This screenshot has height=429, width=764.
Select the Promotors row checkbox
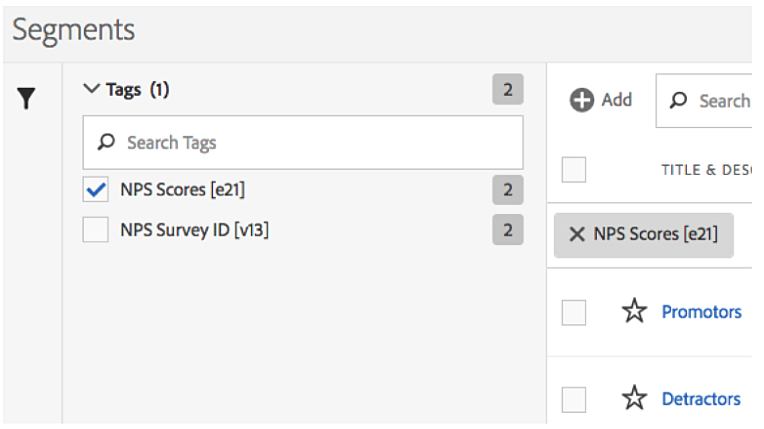click(574, 312)
